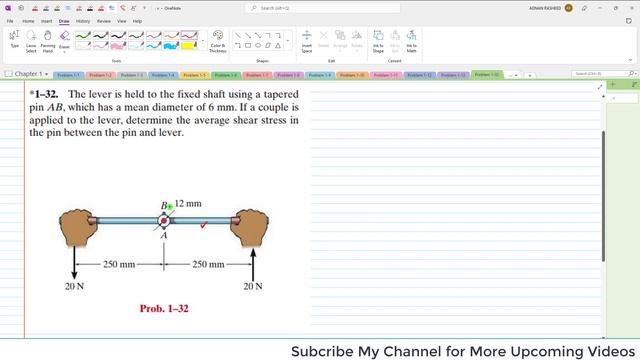Image resolution: width=640 pixels, height=360 pixels.
Task: Open the Problem 1-5 section tab
Action: (x=194, y=75)
